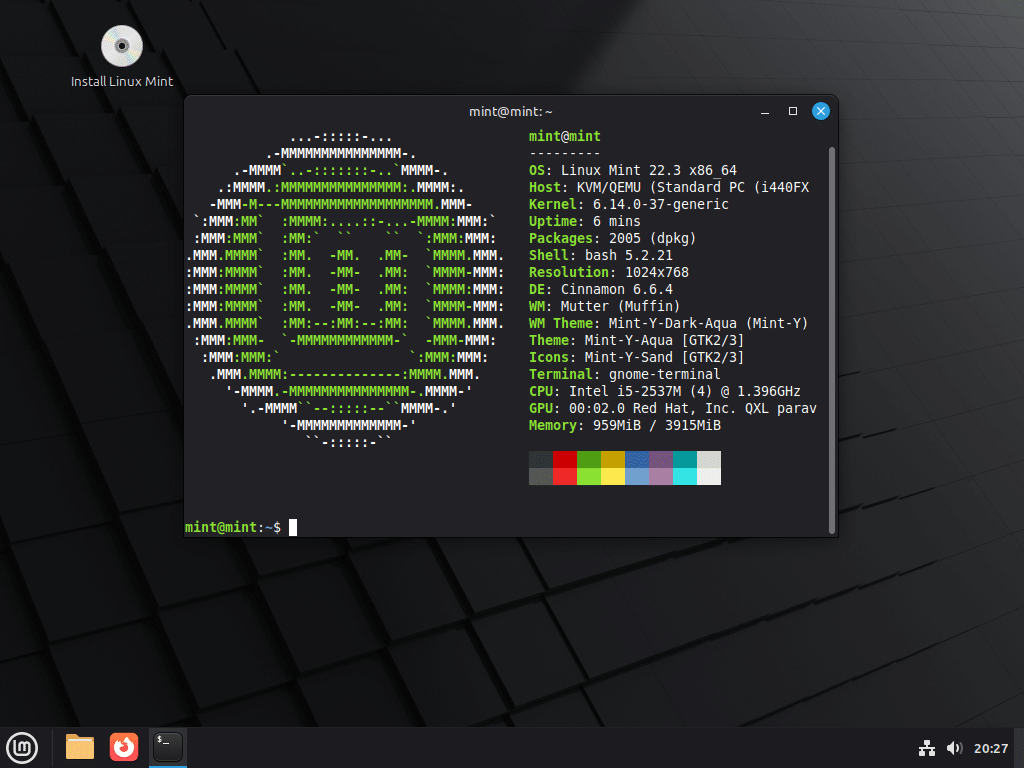Click the 'Icons: Mint-Y-Sand [GTK2/3]' line

point(637,357)
